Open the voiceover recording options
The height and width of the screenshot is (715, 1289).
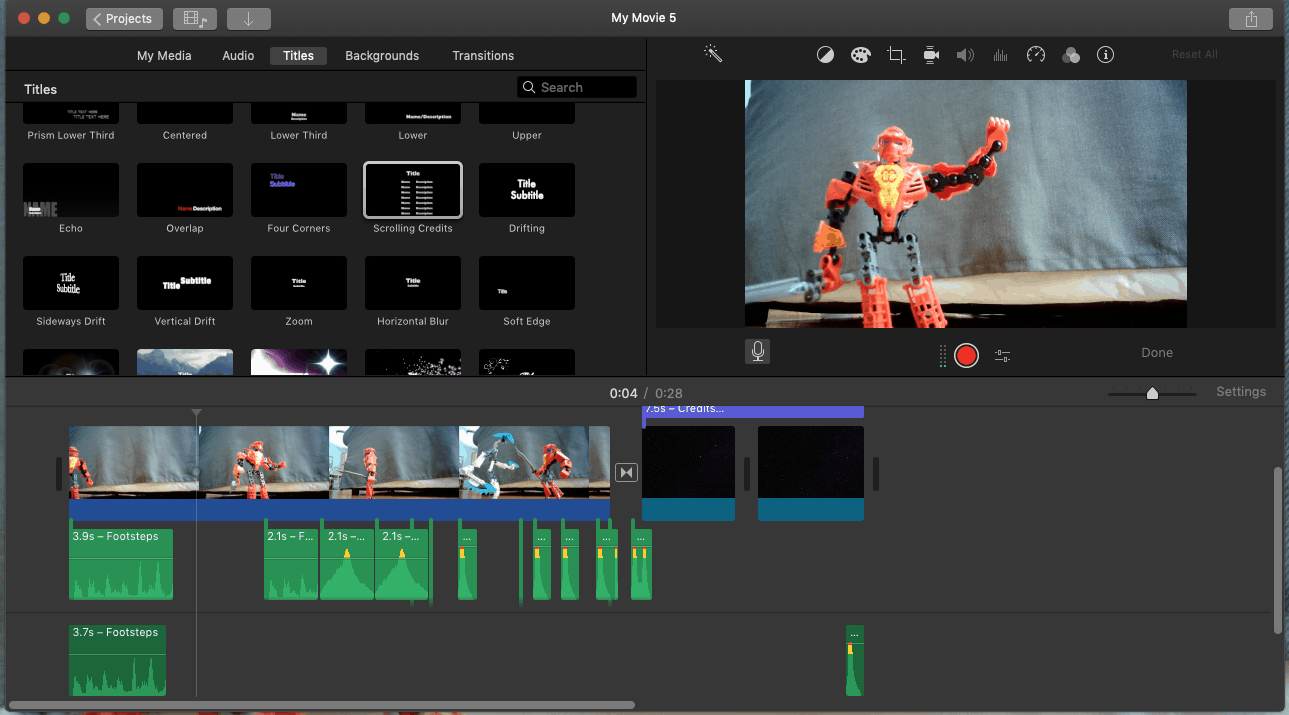[x=1002, y=355]
